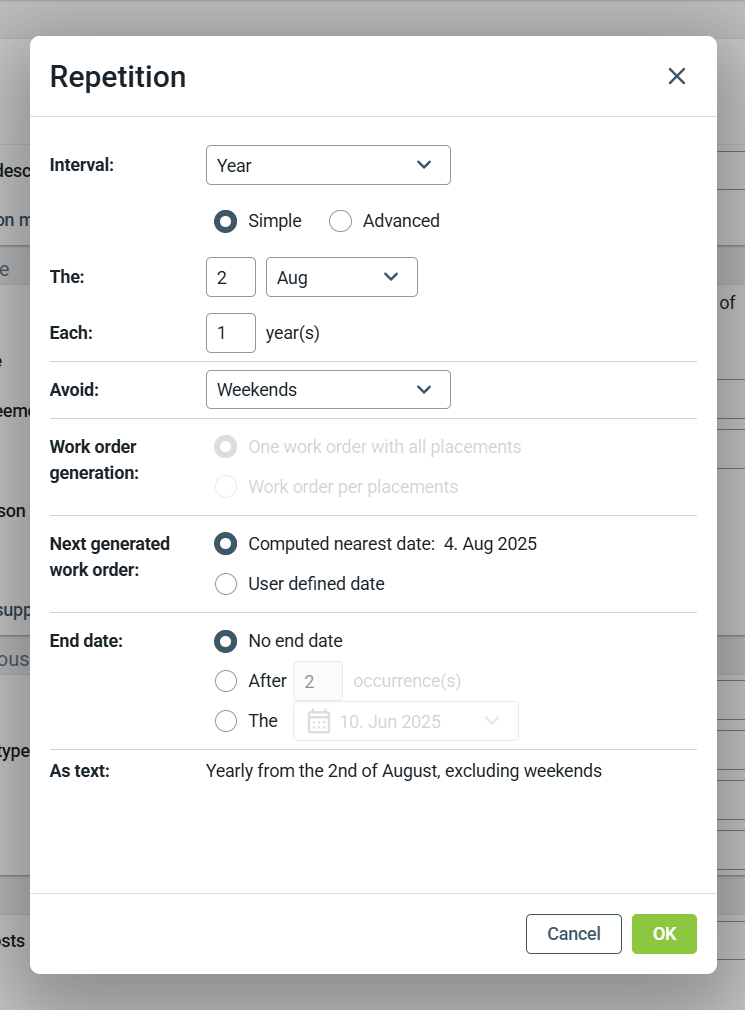Click the day number field containing 2
This screenshot has height=1010, width=745.
[231, 278]
